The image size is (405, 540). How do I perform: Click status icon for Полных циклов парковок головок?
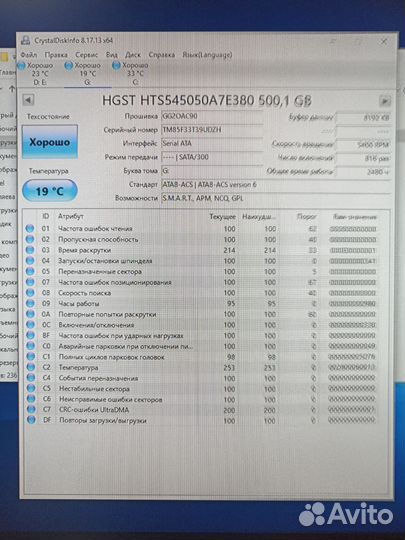pos(31,356)
